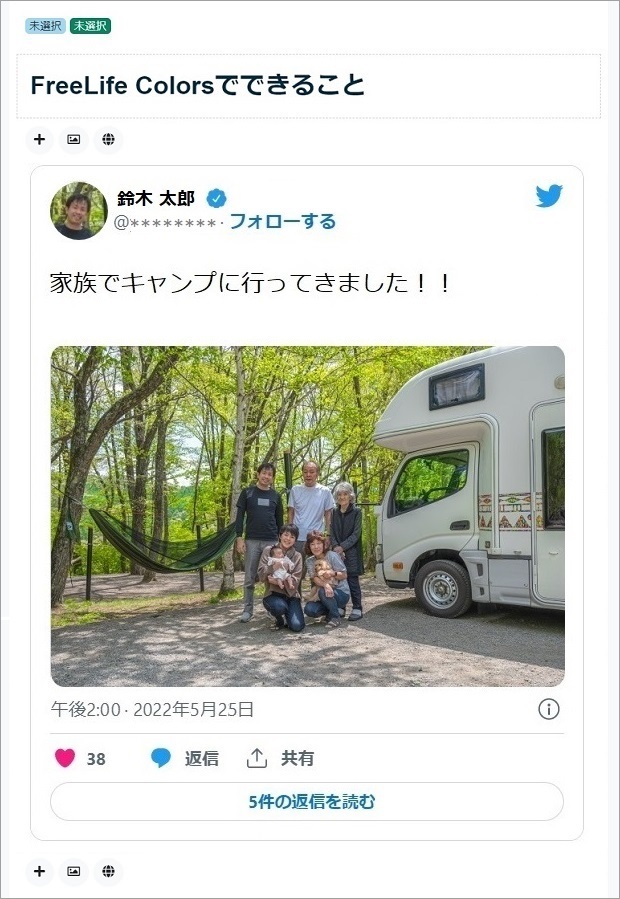The width and height of the screenshot is (620, 899).
Task: Click the bottom plus add-block icon
Action: click(40, 871)
